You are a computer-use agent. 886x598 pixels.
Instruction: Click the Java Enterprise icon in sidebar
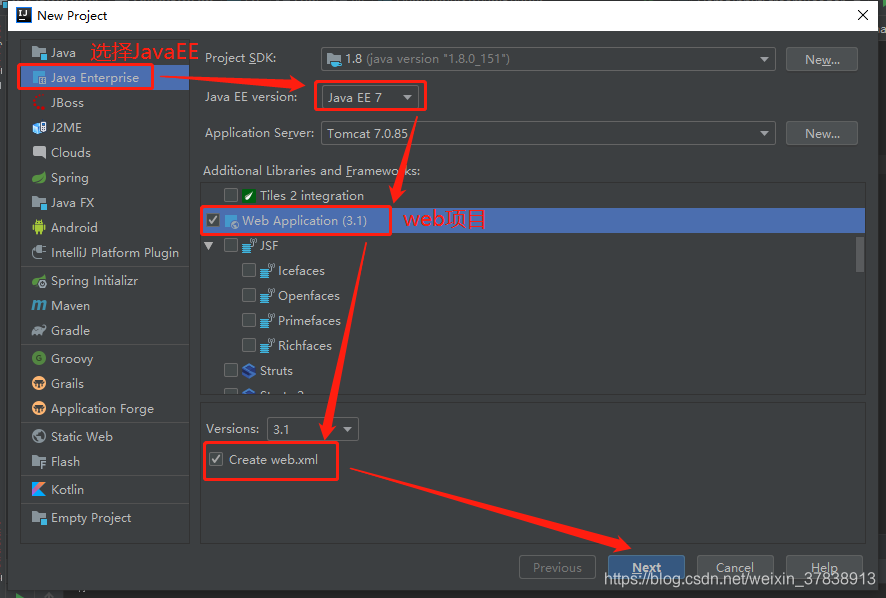[39, 78]
